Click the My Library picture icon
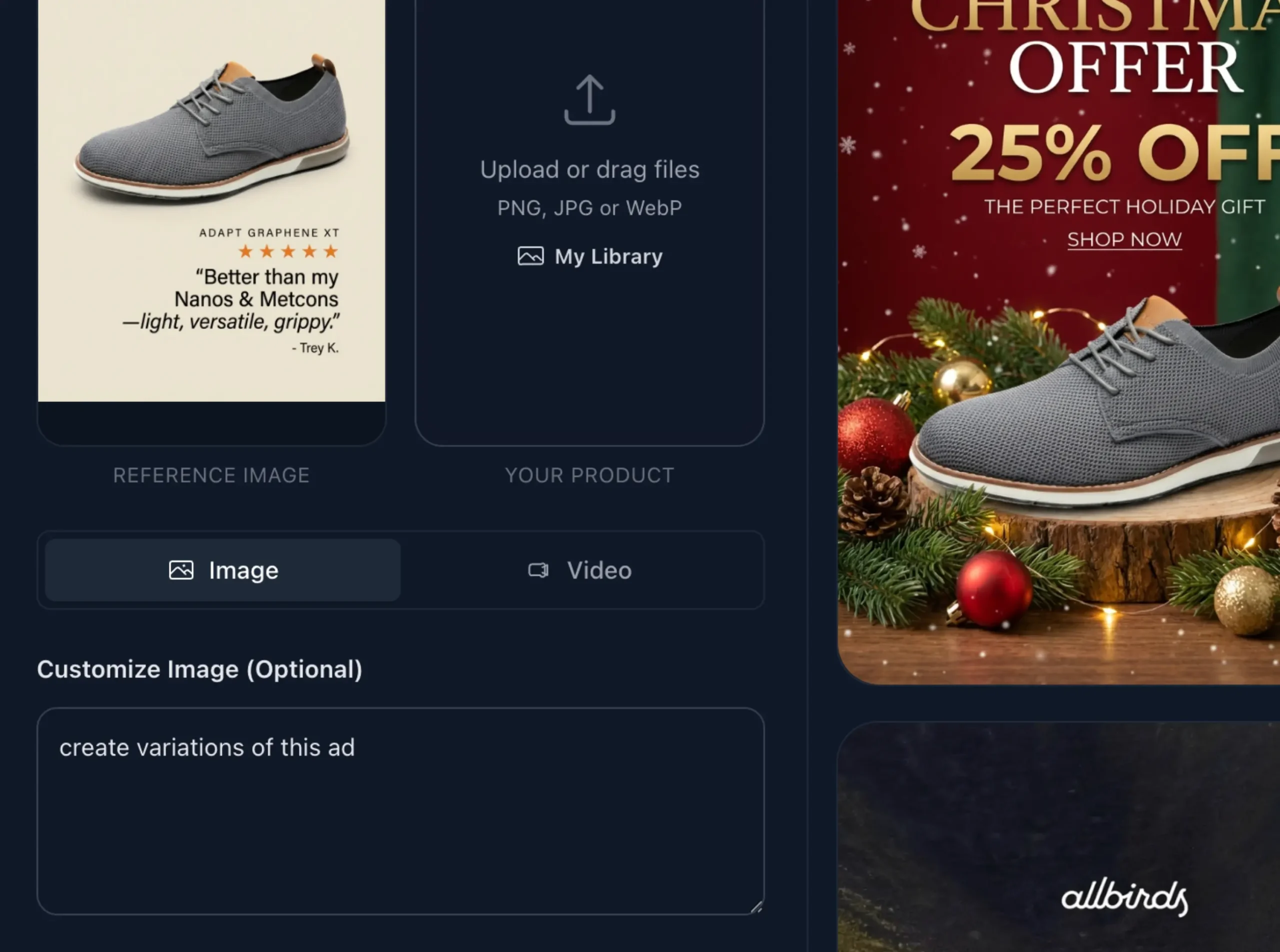The image size is (1280, 952). (530, 256)
